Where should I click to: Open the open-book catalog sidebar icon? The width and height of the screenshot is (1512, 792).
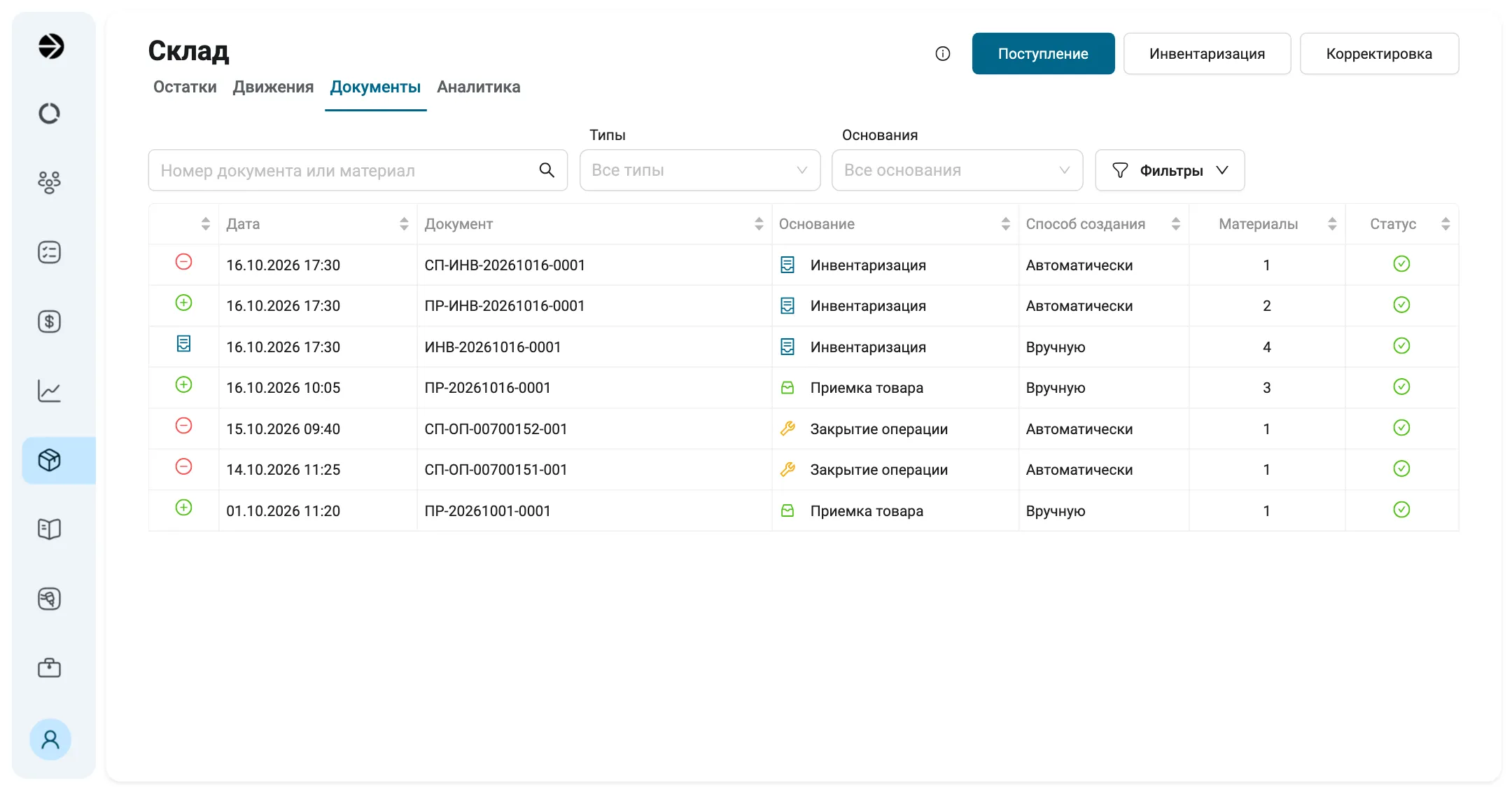pyautogui.click(x=49, y=529)
